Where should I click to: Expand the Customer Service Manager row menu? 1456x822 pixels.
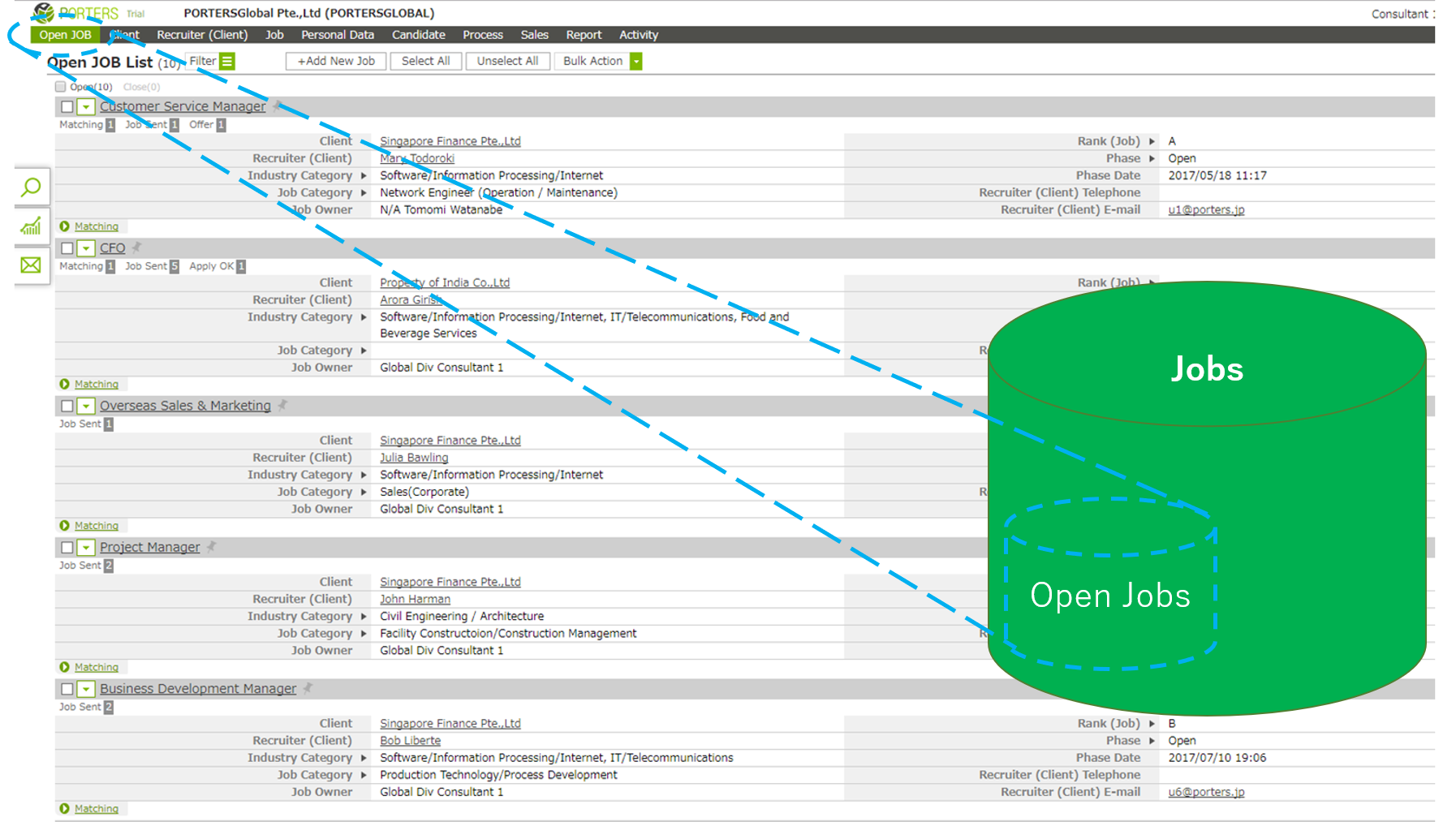(86, 106)
